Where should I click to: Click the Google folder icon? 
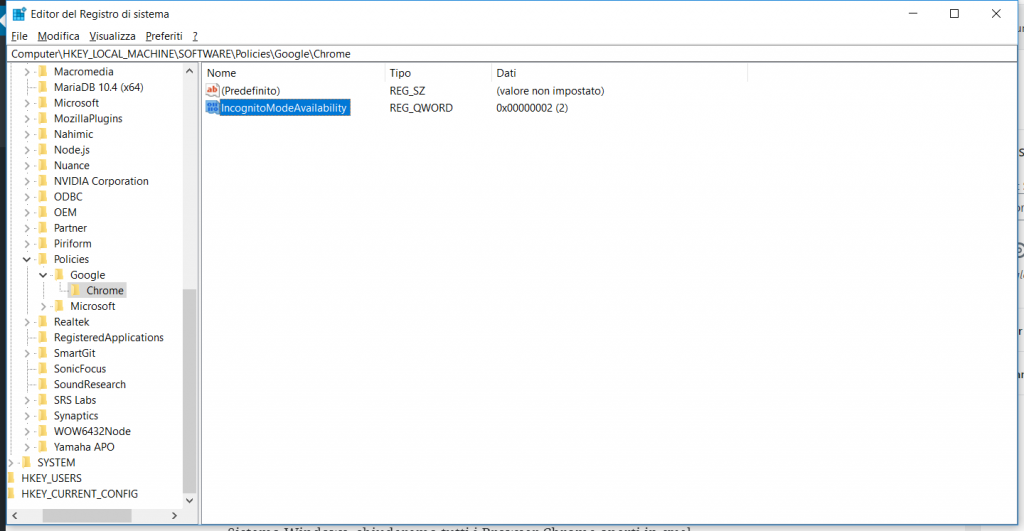click(x=59, y=275)
